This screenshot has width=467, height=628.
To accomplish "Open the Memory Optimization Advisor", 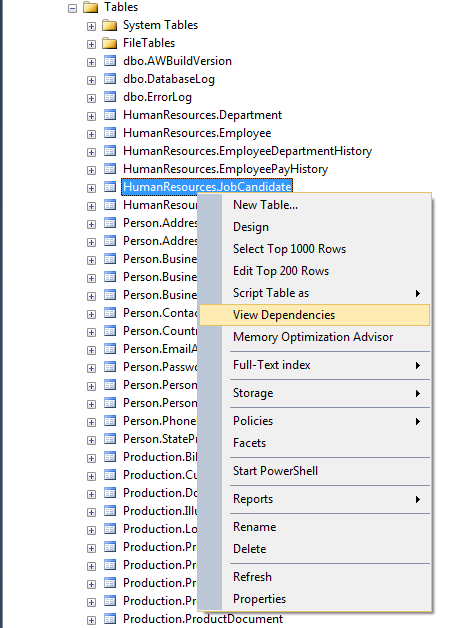I will [314, 337].
